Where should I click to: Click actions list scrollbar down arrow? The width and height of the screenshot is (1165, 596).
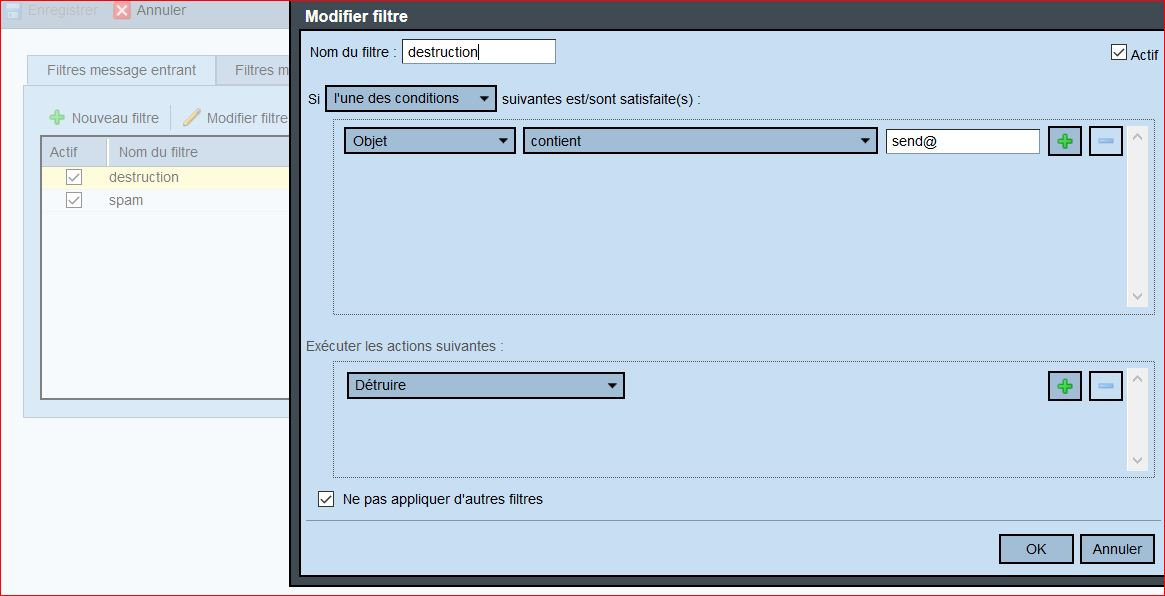point(1137,460)
